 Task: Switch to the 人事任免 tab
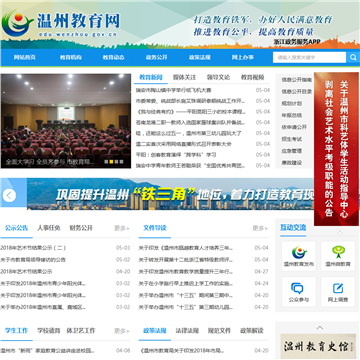tap(49, 228)
